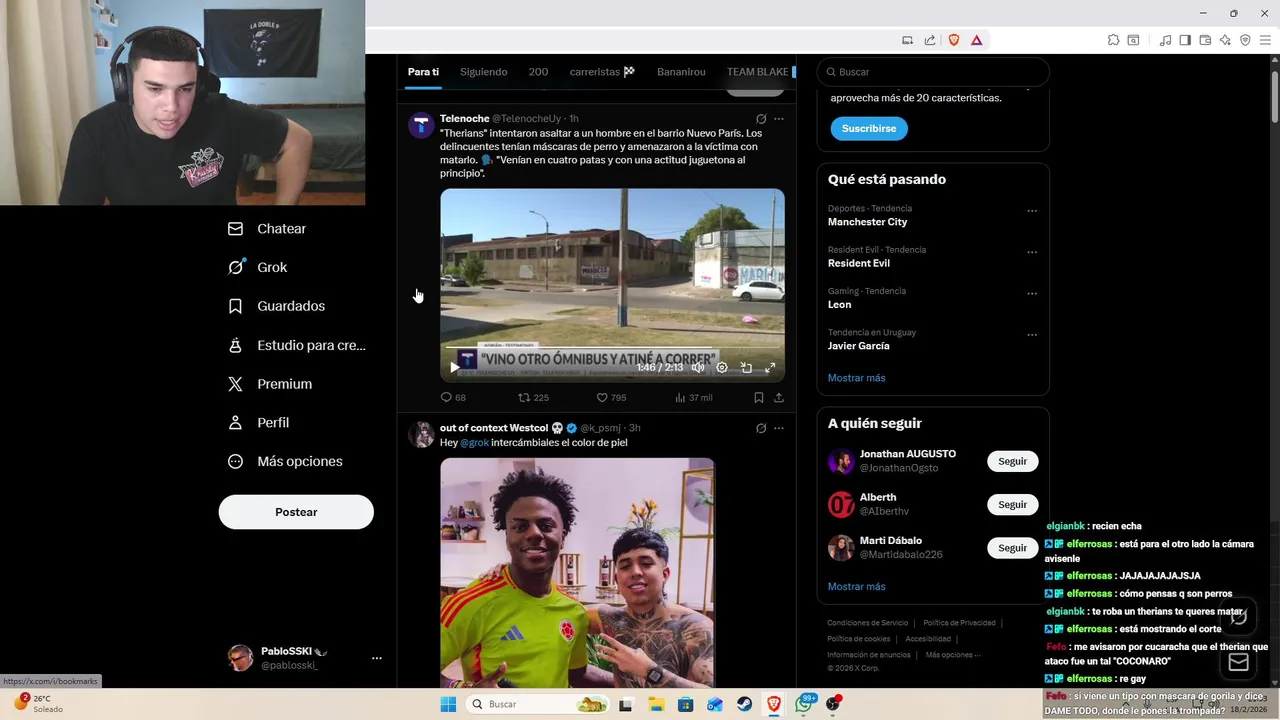
Task: Open the Westcol post photo
Action: pyautogui.click(x=577, y=572)
